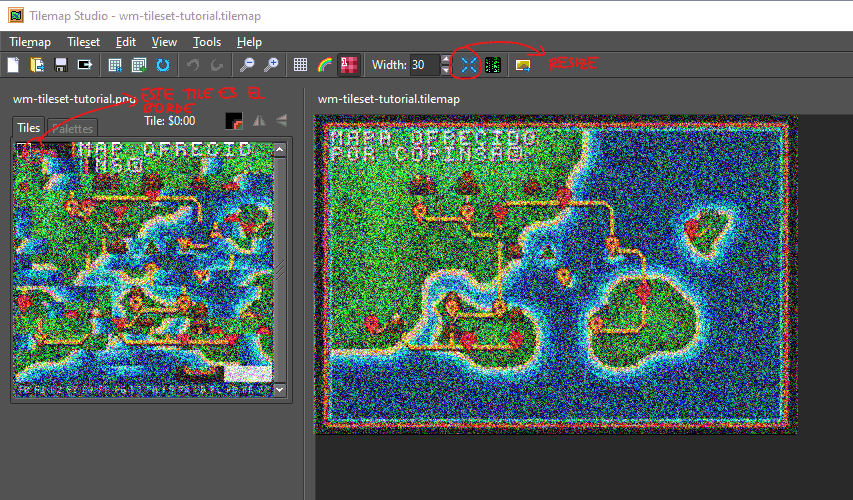Open a tilemap file with the Open icon
The image size is (853, 500).
tap(37, 65)
